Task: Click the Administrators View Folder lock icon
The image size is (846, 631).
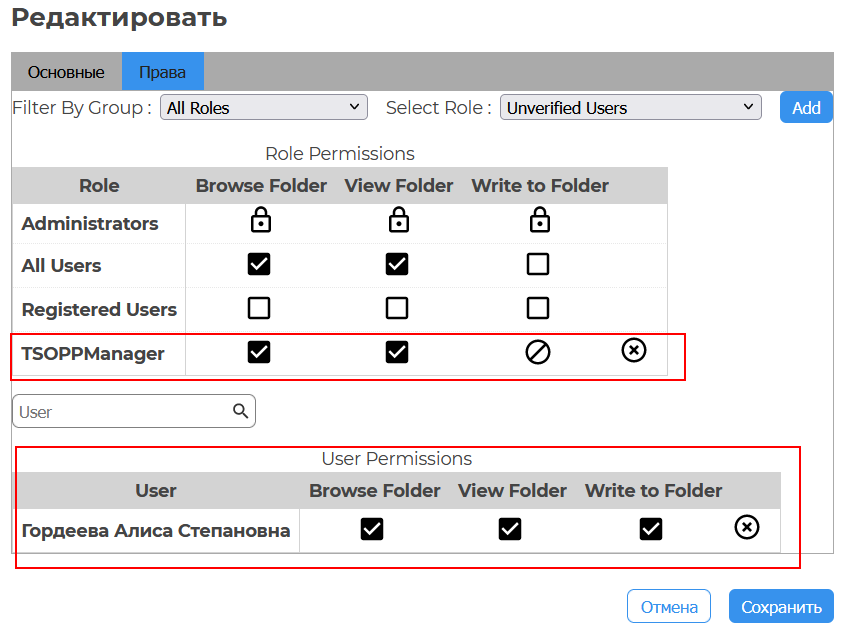Action: [x=398, y=220]
